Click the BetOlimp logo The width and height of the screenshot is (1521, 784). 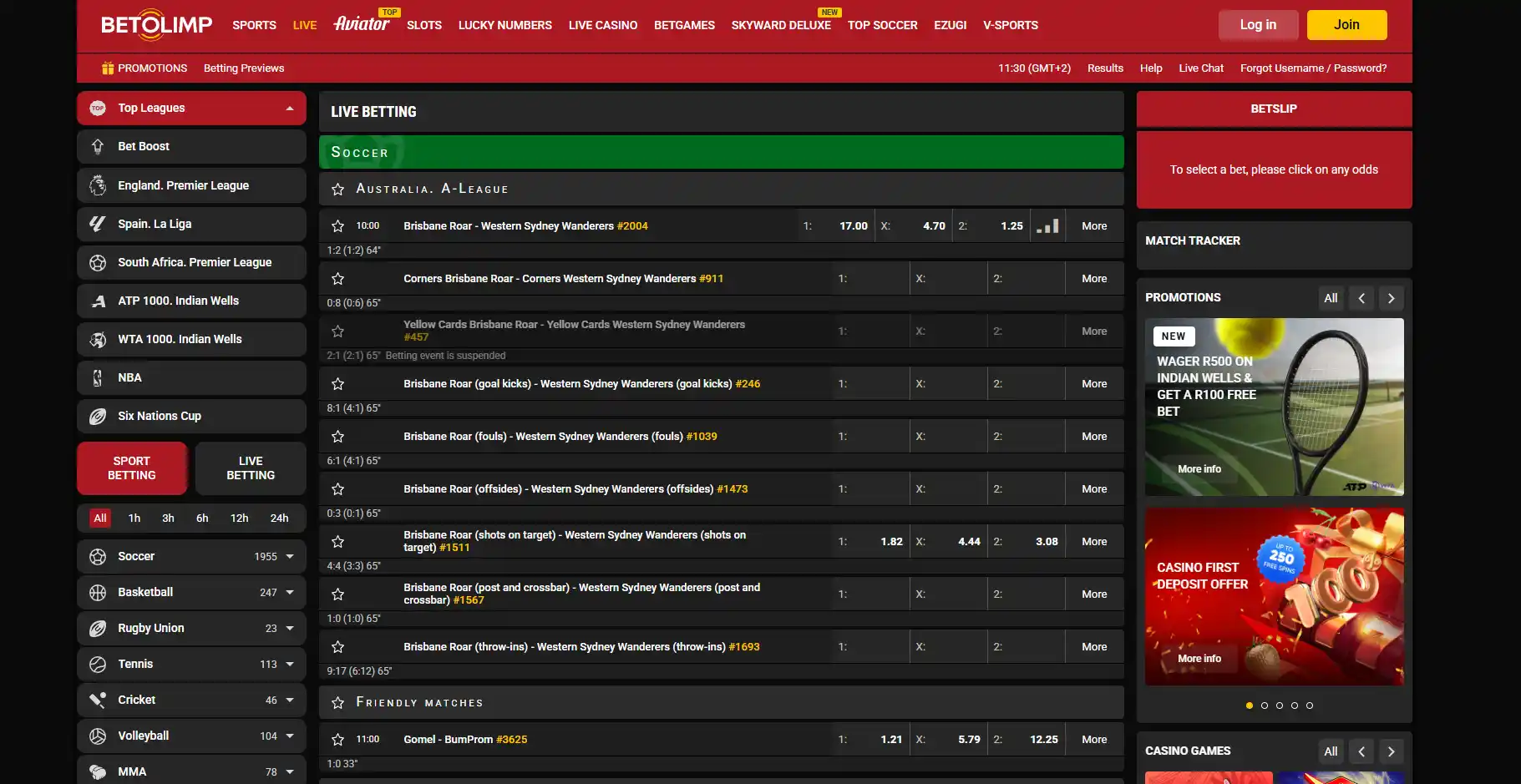(x=156, y=25)
